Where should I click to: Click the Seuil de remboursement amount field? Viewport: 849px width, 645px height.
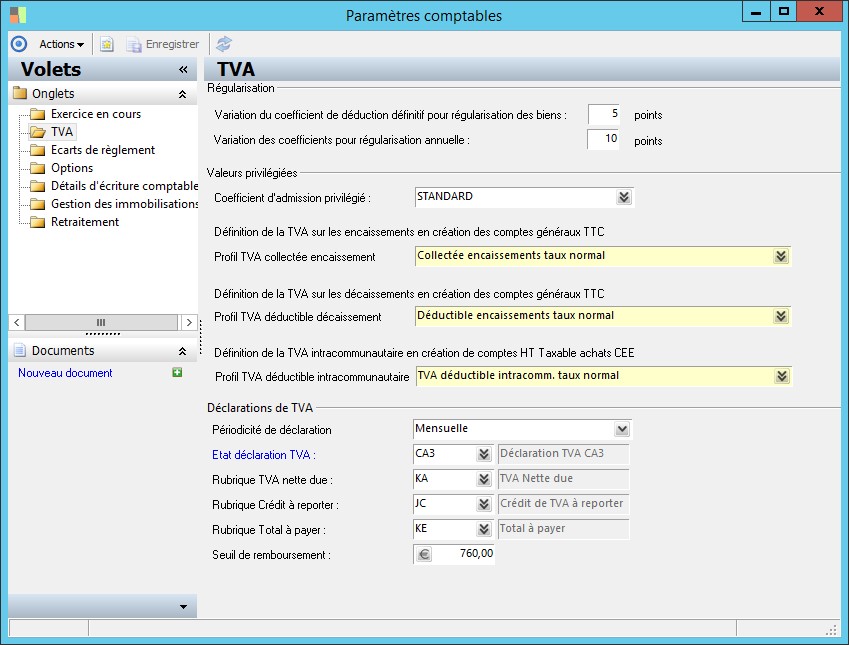(x=464, y=554)
